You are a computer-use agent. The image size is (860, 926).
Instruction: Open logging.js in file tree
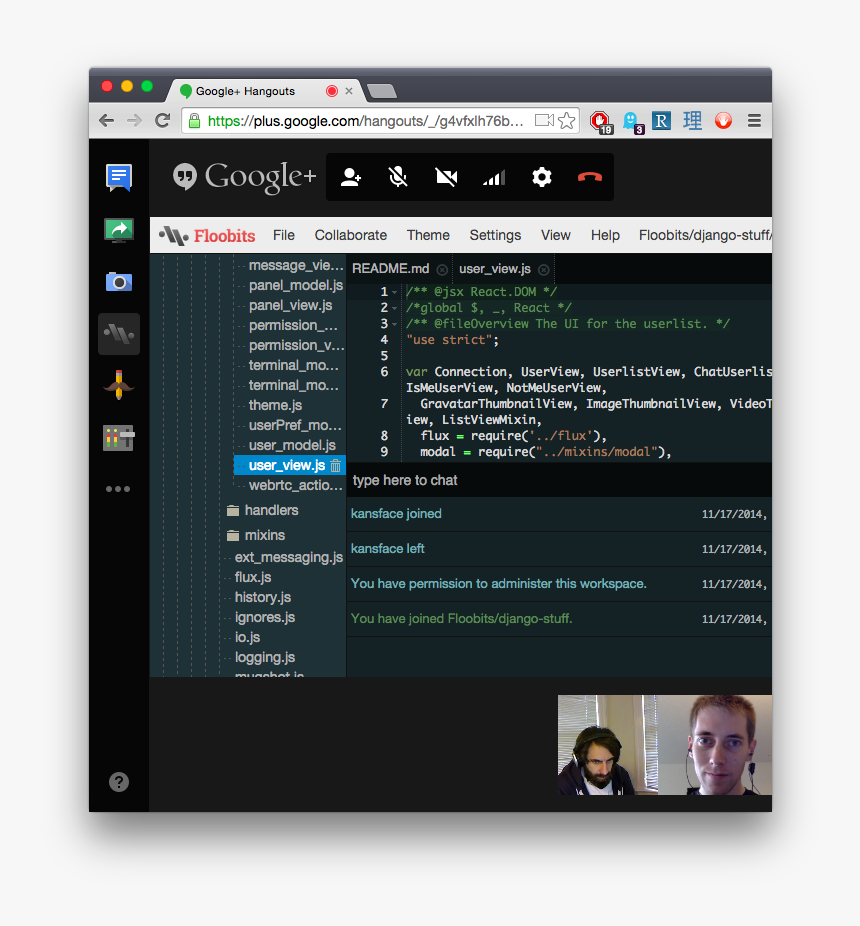[x=265, y=657]
